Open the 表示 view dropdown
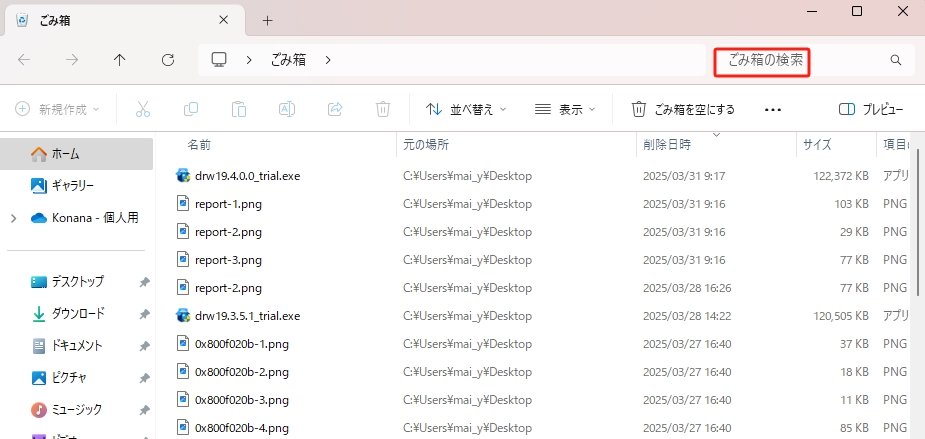Screen dimensions: 925x439 (x=565, y=109)
